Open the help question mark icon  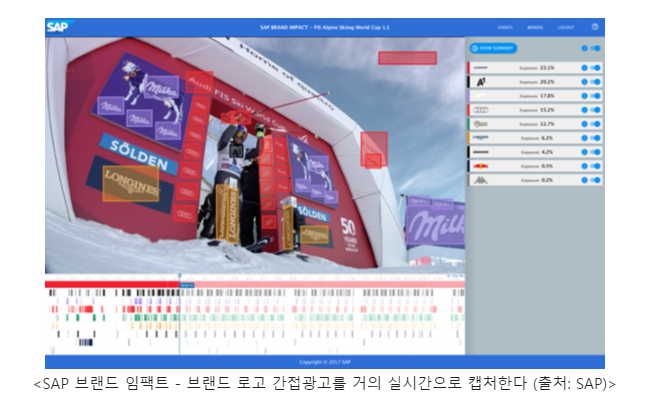pos(595,27)
